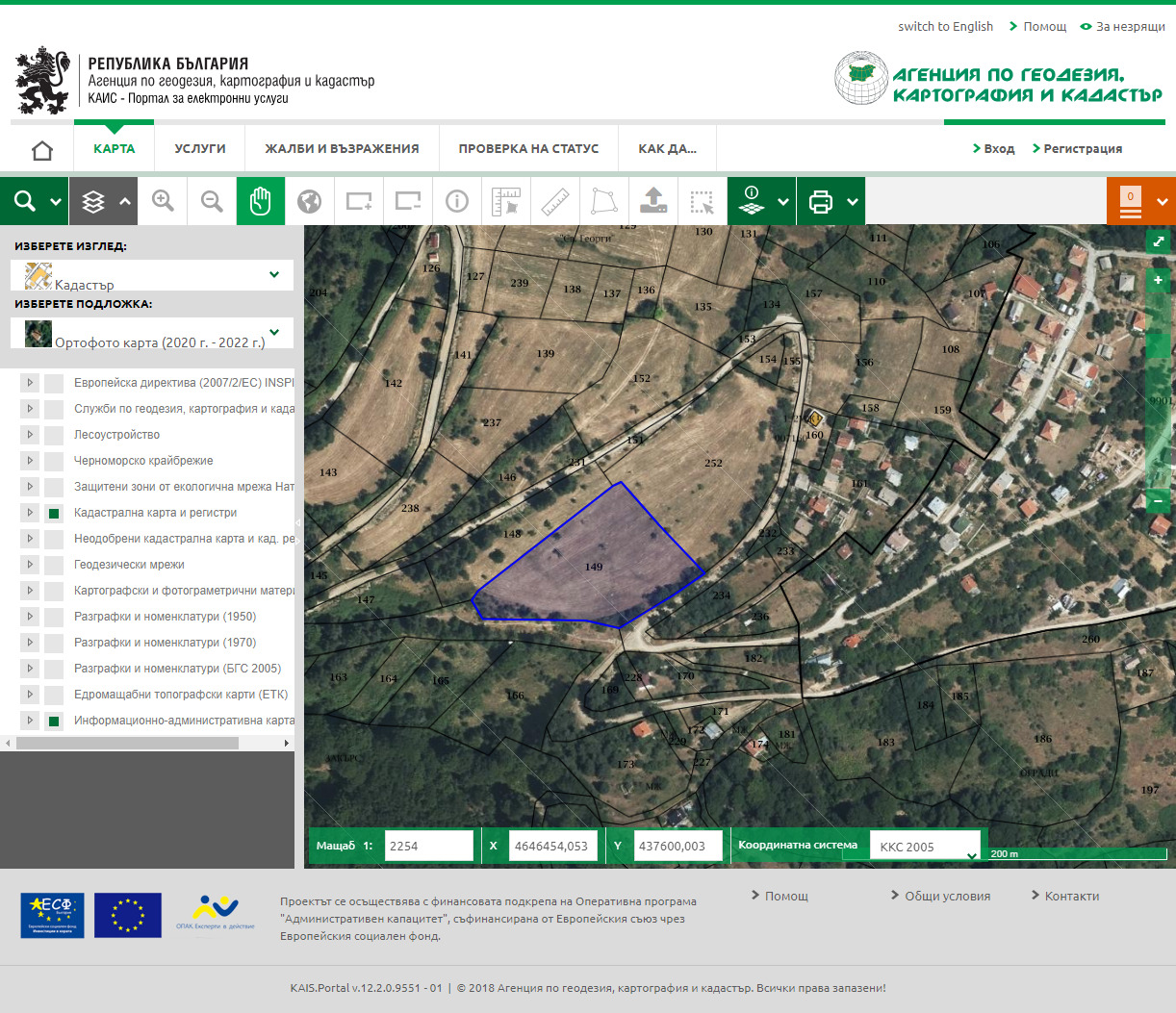Toggle Кадастрална карта и регистри layer checkbox
This screenshot has width=1176, height=1013.
click(54, 514)
